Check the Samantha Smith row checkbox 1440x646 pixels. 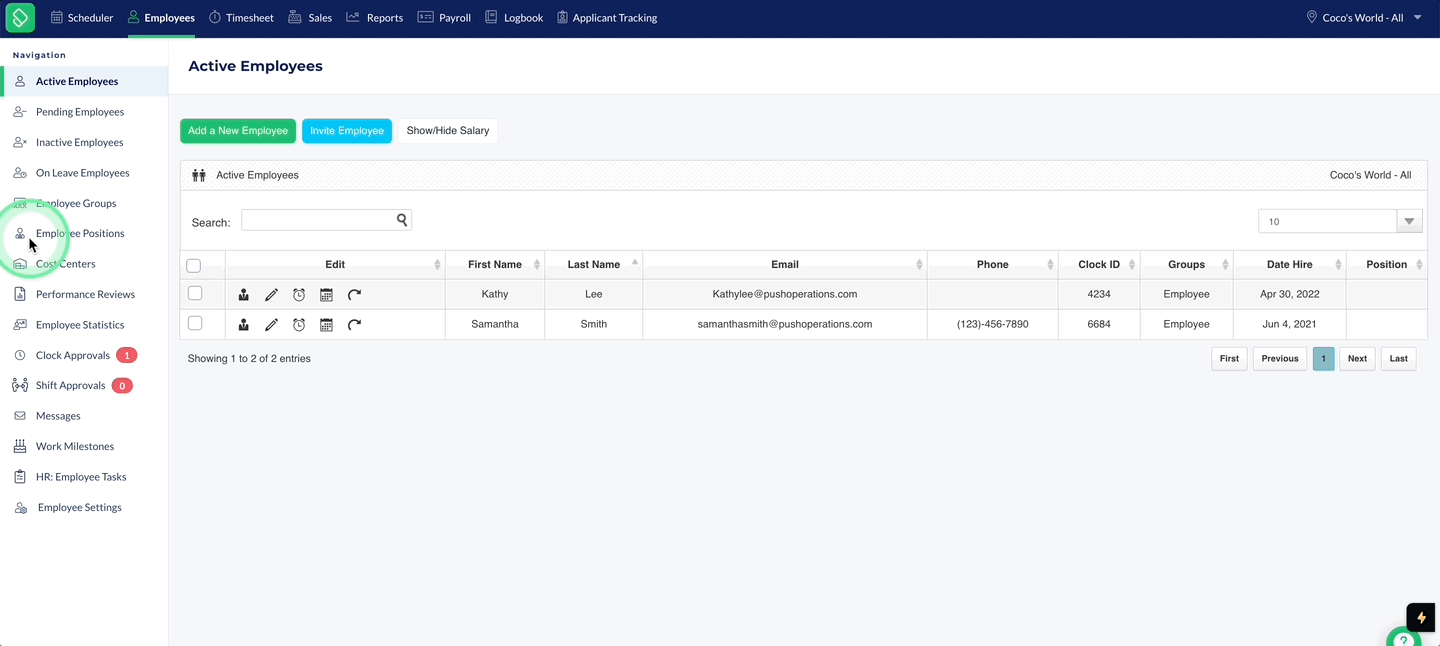click(195, 323)
